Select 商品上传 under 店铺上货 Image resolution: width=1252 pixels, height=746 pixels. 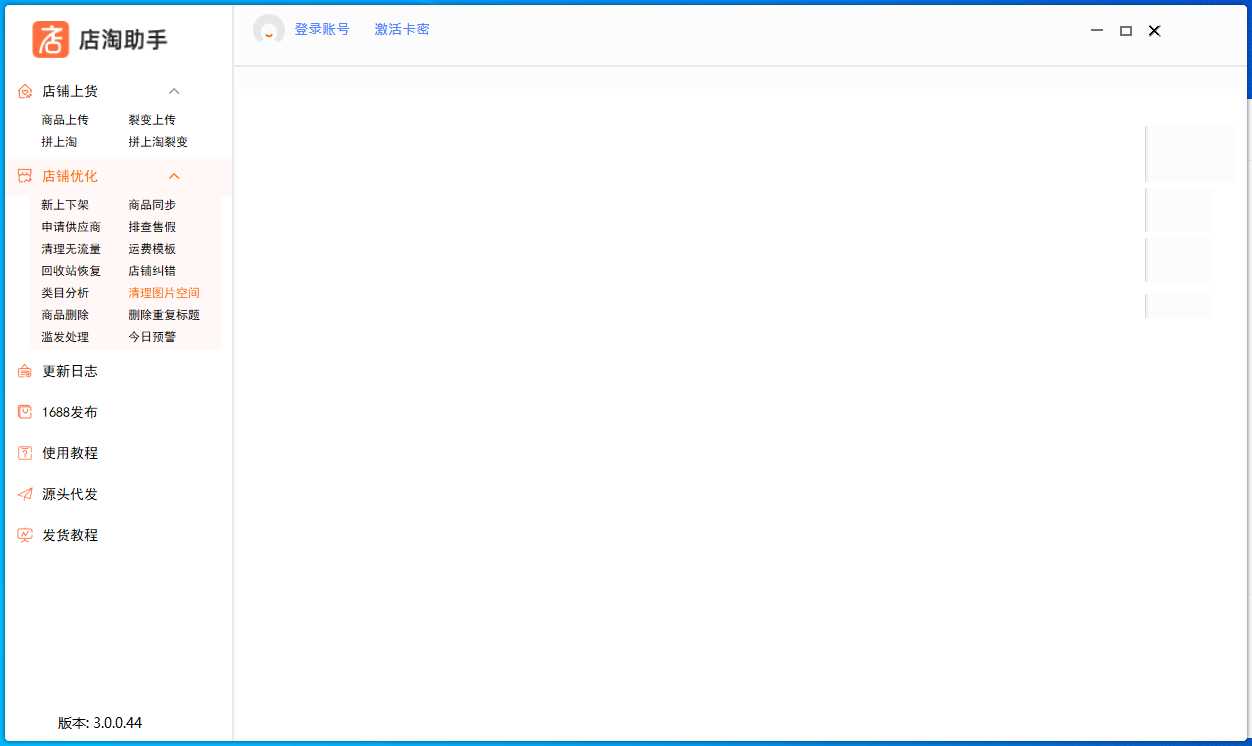66,119
